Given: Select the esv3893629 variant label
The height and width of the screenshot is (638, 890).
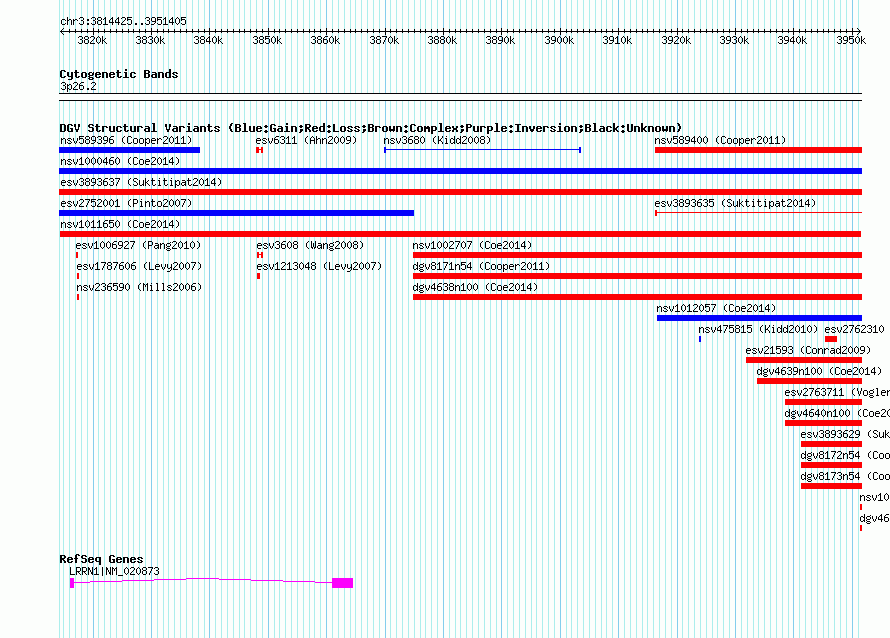Looking at the screenshot, I should tap(845, 434).
